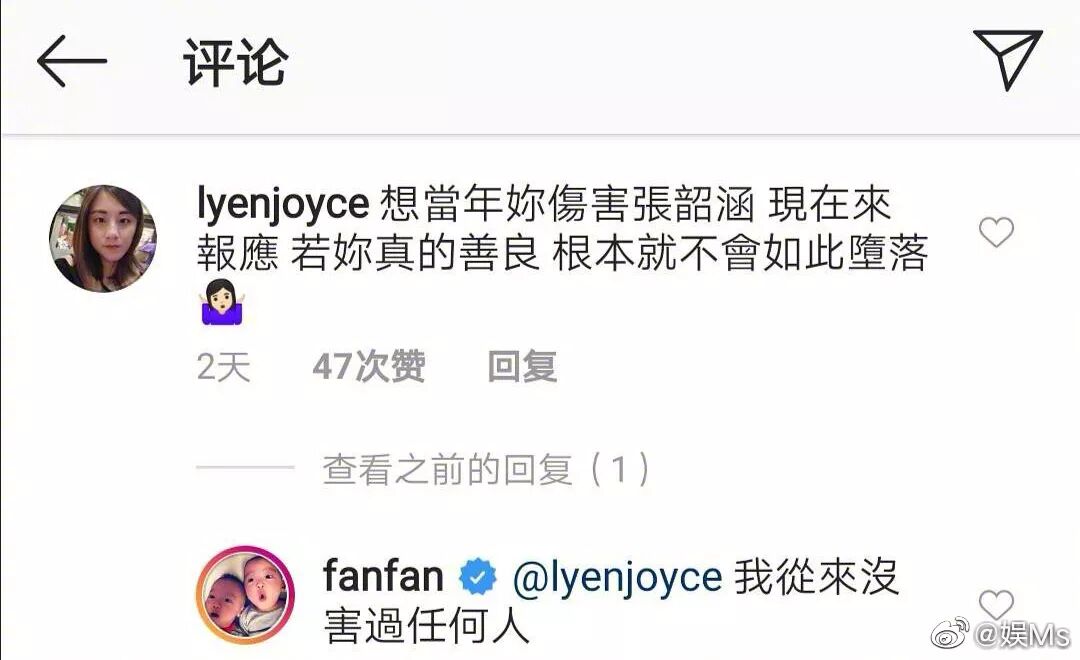Open fanfan's profile avatar with story ring

[246, 595]
